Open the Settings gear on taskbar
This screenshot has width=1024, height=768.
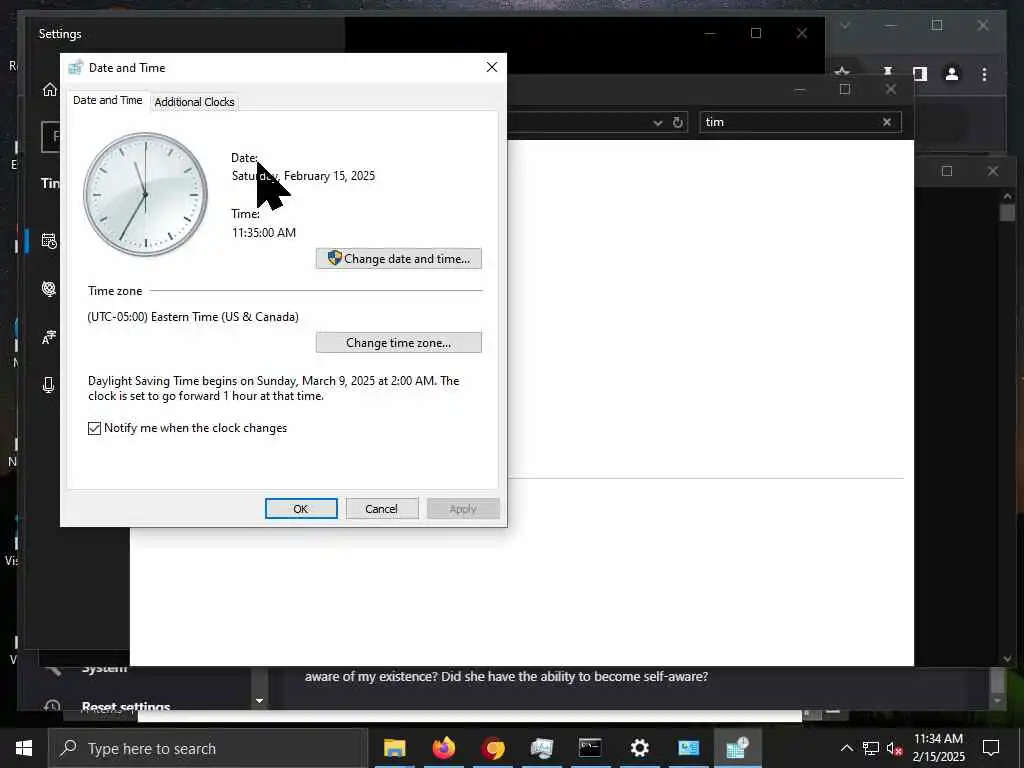(639, 748)
